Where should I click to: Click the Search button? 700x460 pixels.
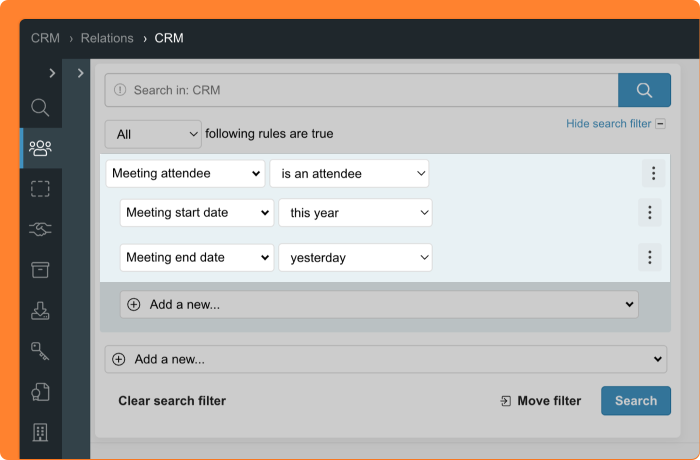[636, 401]
